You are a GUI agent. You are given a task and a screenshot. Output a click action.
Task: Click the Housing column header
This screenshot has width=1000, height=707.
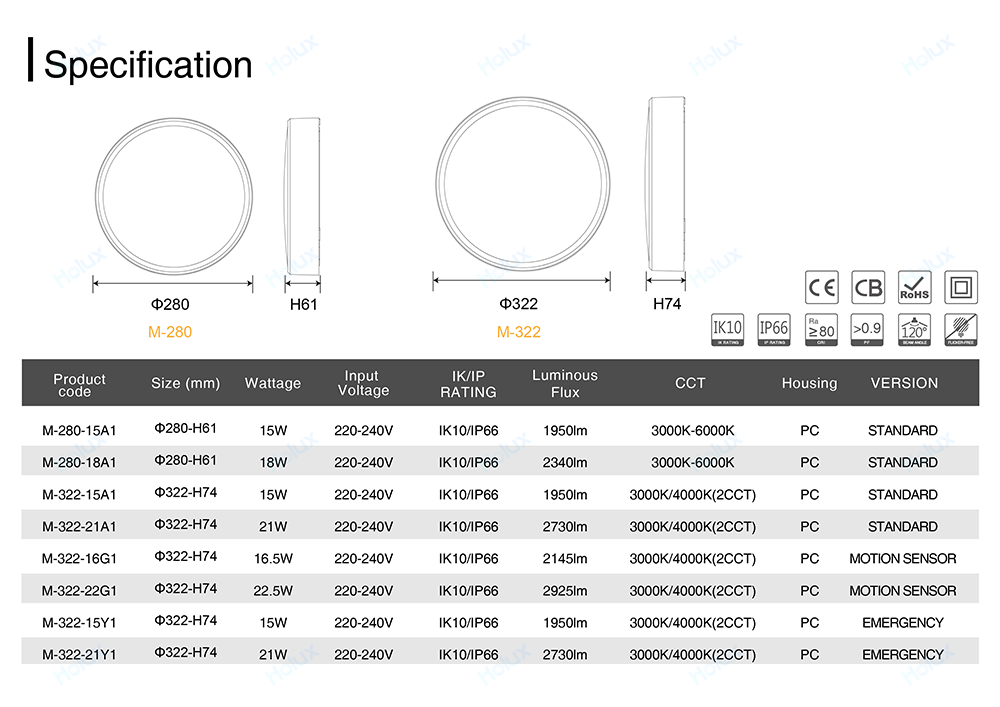point(809,383)
